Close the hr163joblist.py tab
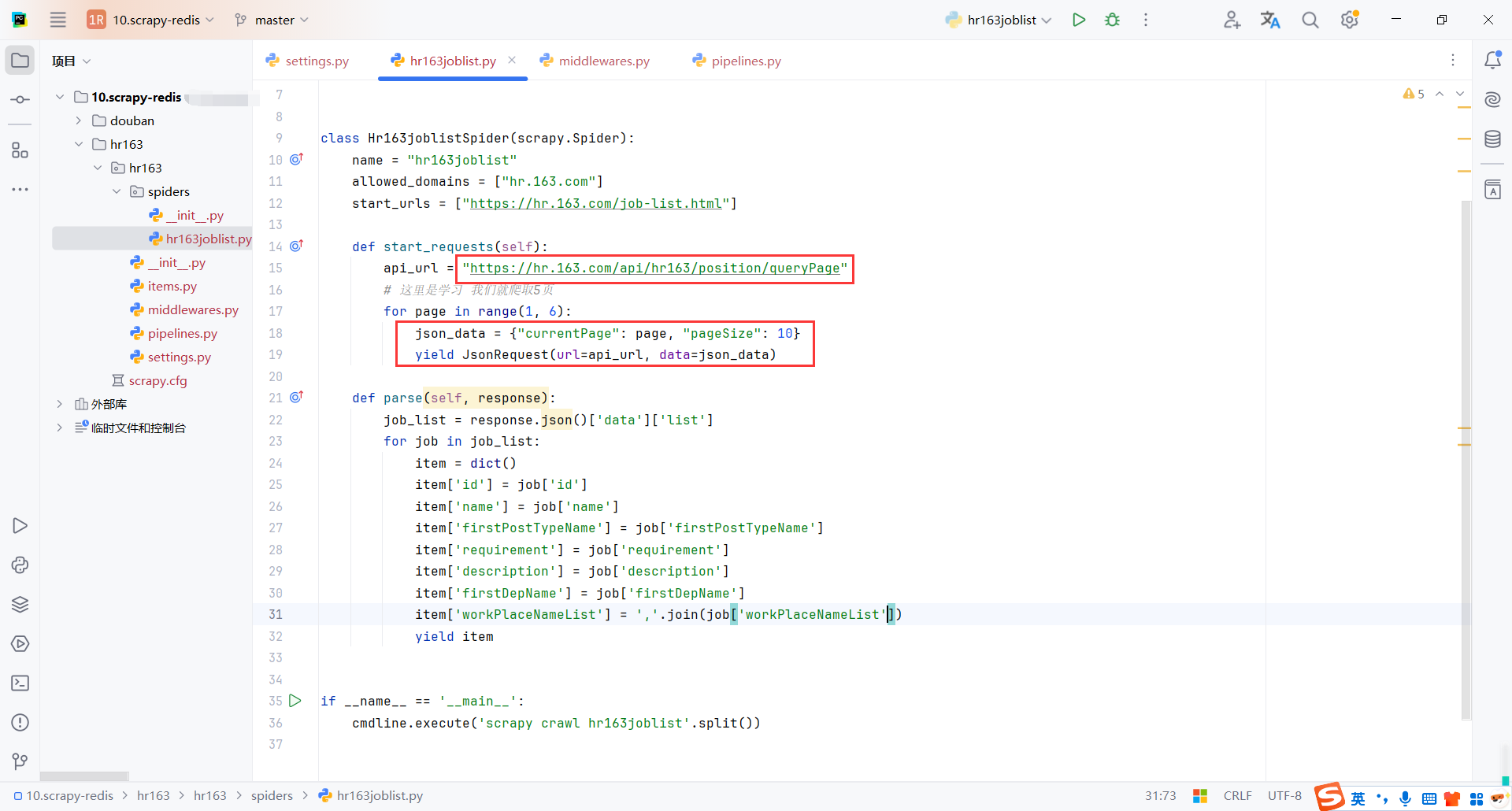Screen dimensions: 1512x811 click(x=512, y=60)
